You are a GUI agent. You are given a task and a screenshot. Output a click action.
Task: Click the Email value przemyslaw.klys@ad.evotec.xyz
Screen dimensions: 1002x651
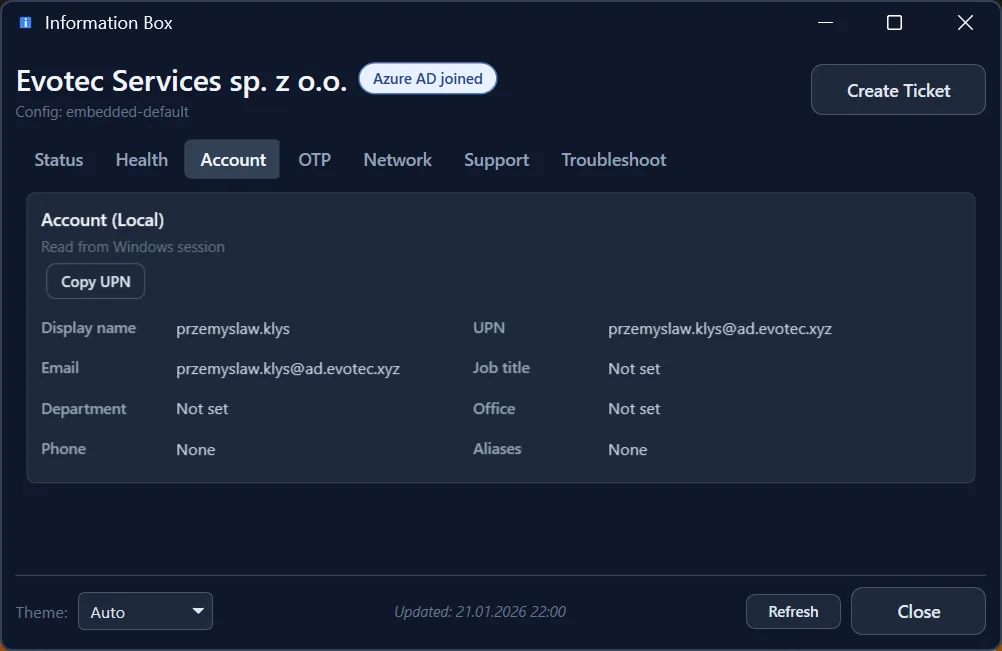point(288,369)
